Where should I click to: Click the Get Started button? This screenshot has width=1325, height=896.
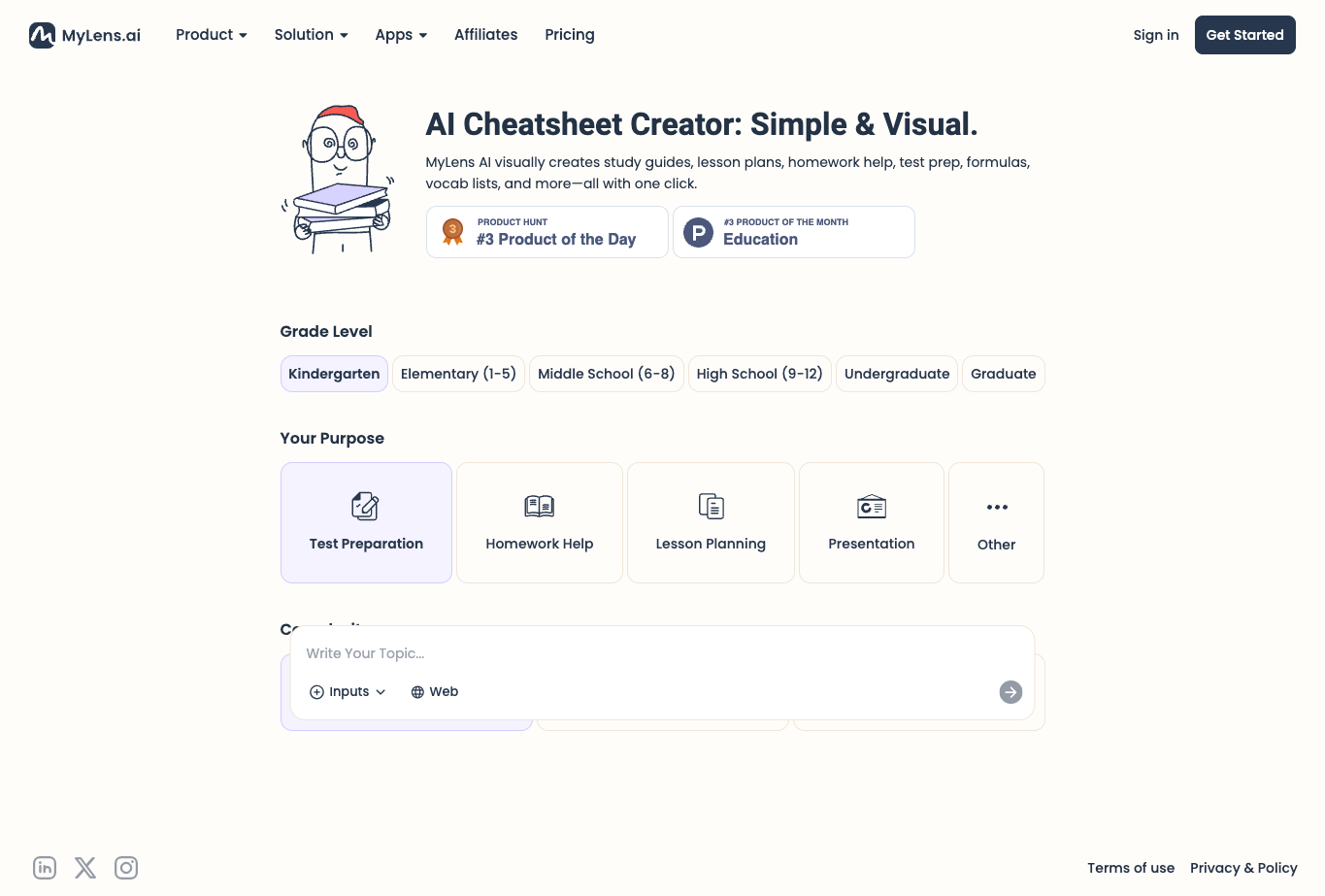[x=1244, y=34]
